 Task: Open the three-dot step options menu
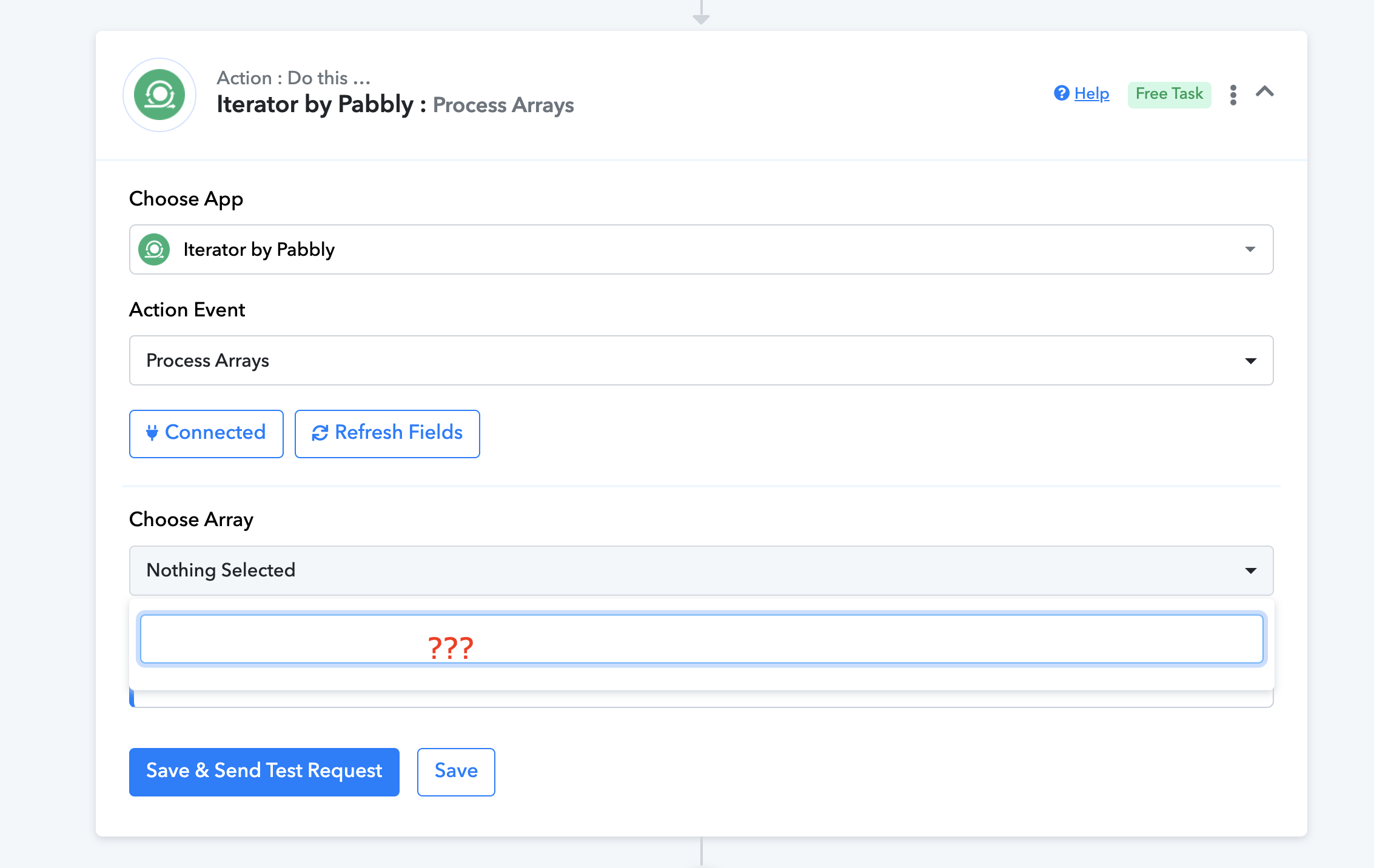tap(1233, 95)
